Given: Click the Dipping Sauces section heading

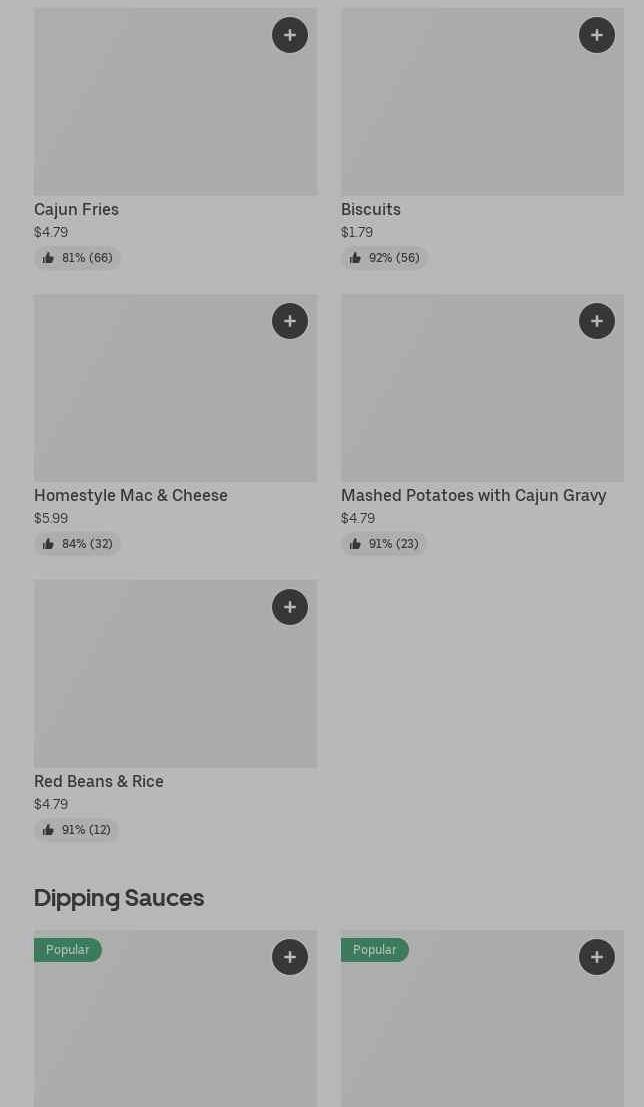Looking at the screenshot, I should pyautogui.click(x=119, y=897).
